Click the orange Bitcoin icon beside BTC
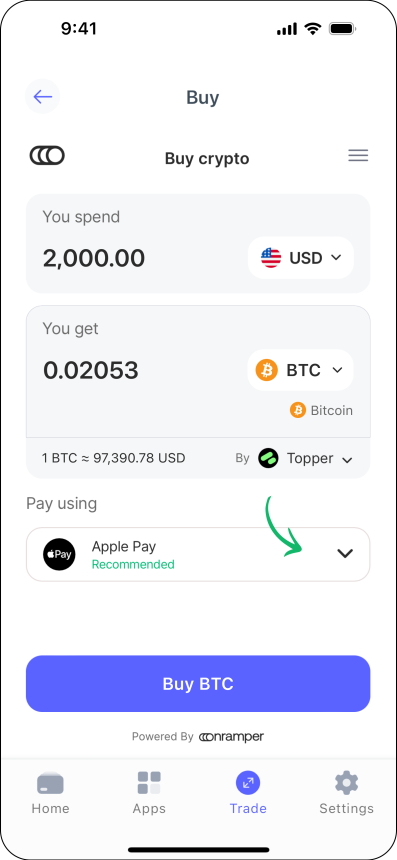This screenshot has width=397, height=860. (266, 370)
